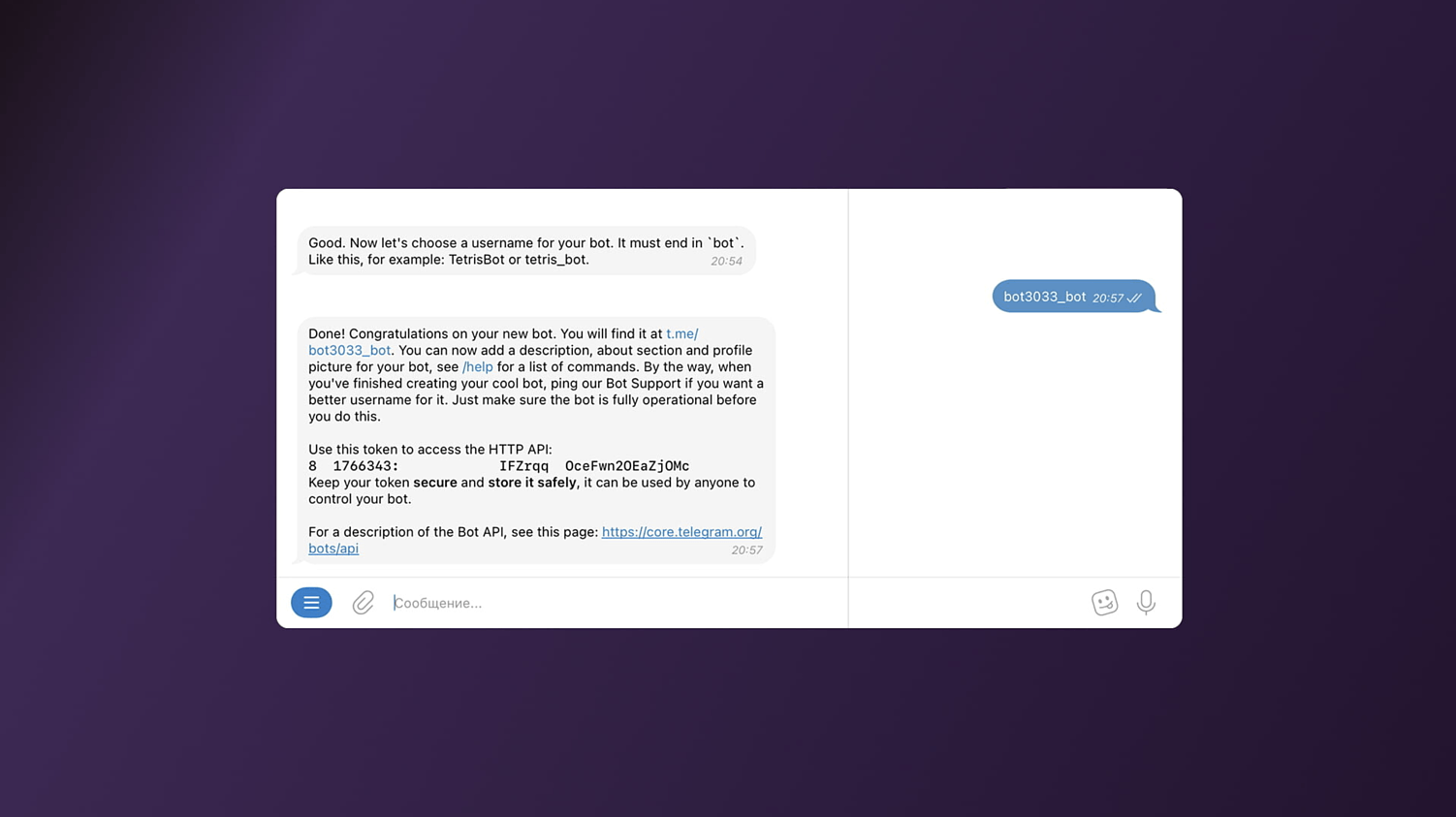
Task: Open the core.telegram.org link
Action: tap(681, 532)
